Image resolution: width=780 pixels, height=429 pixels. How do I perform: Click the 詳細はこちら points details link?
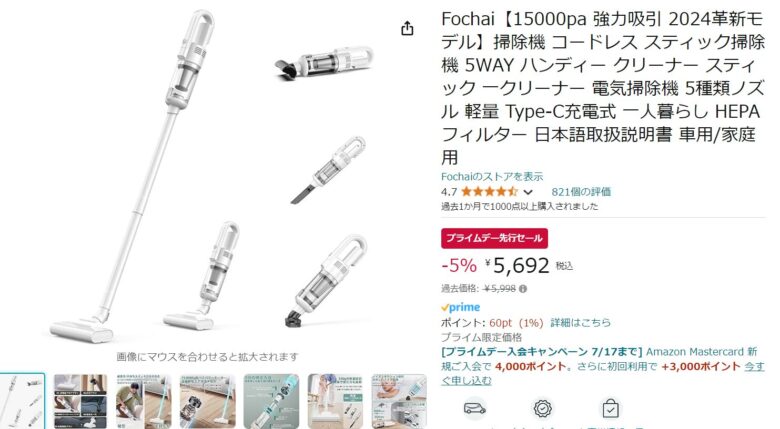581,322
